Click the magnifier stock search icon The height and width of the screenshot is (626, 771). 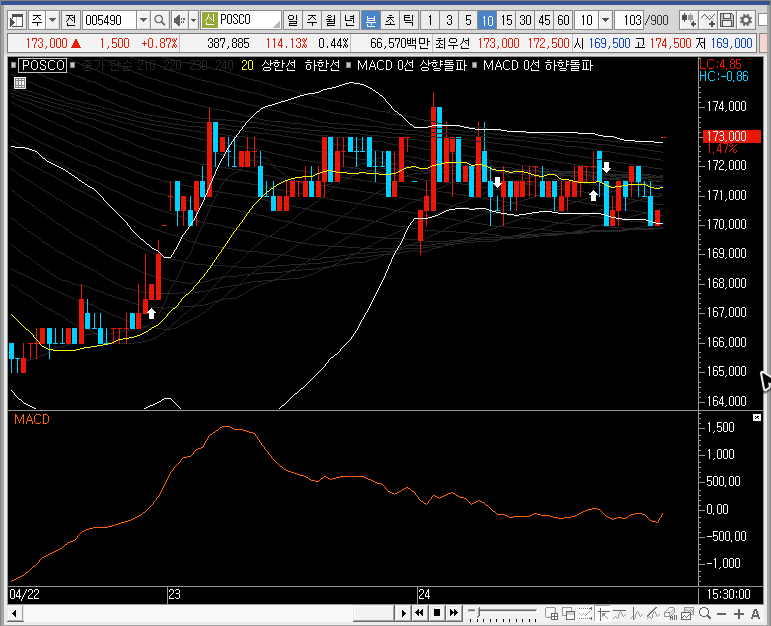point(159,20)
